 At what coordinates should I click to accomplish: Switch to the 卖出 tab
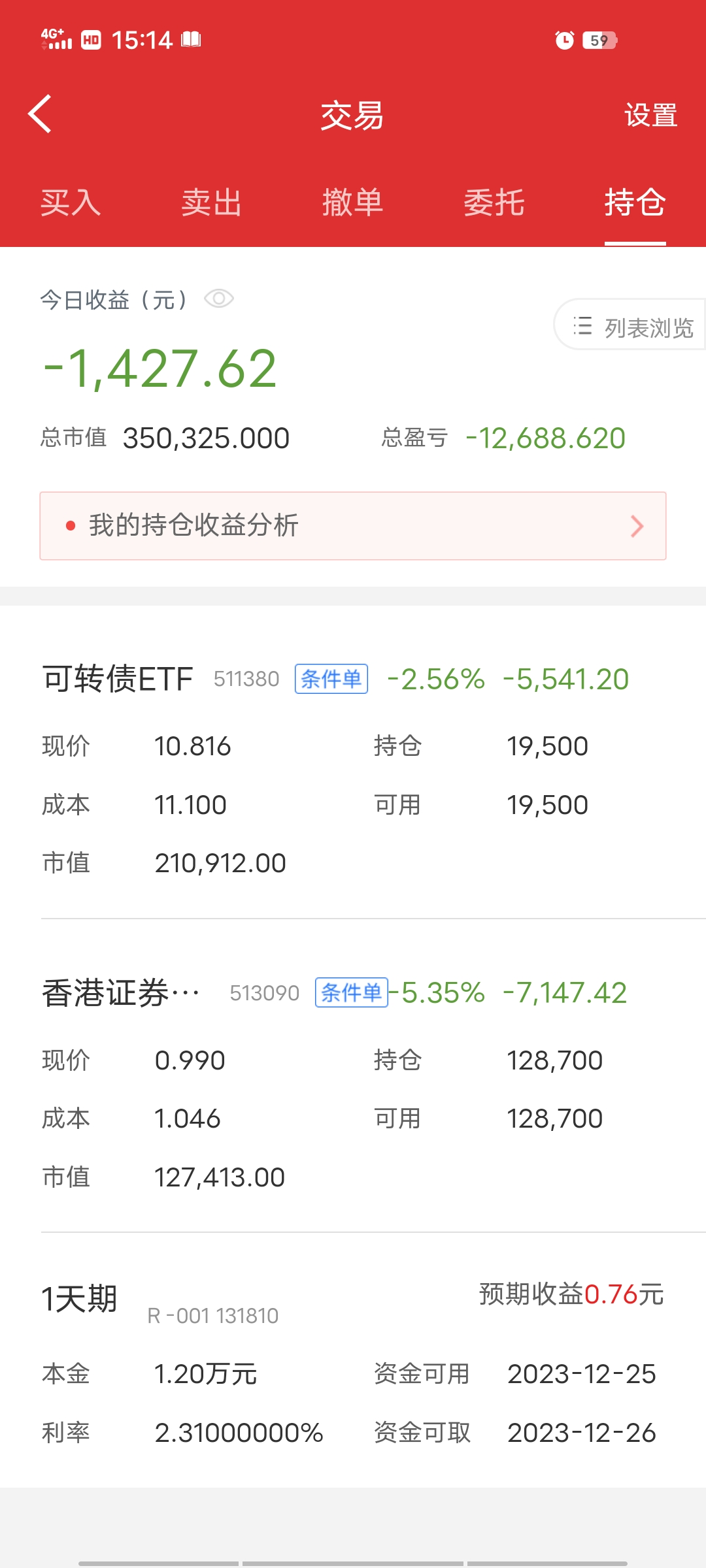212,203
